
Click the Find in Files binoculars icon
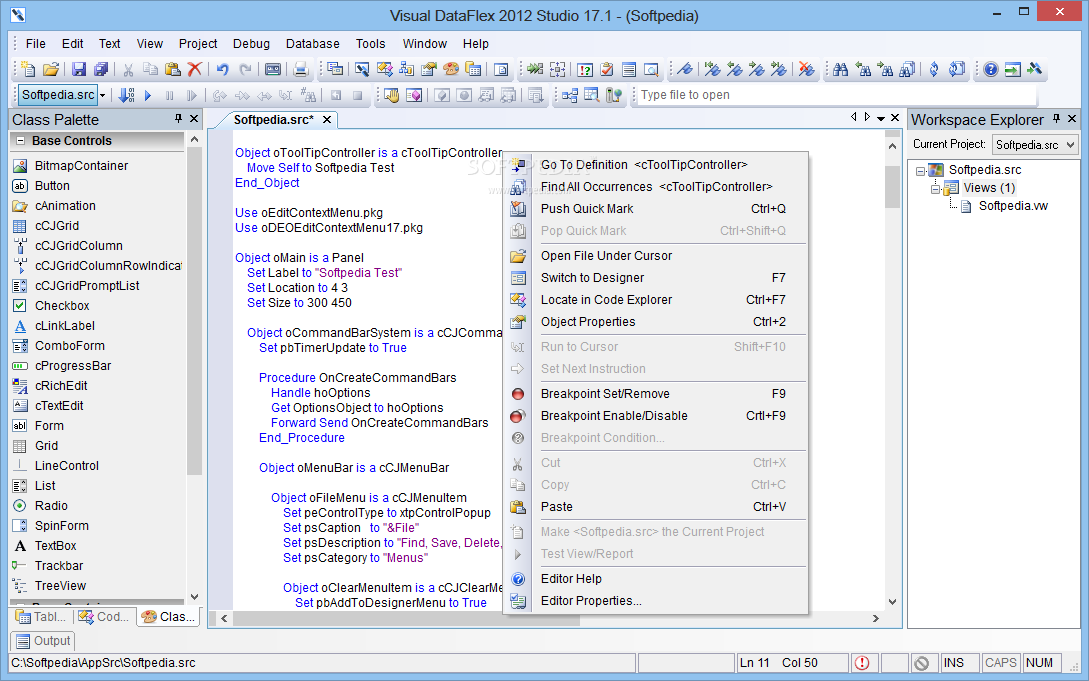[x=907, y=69]
